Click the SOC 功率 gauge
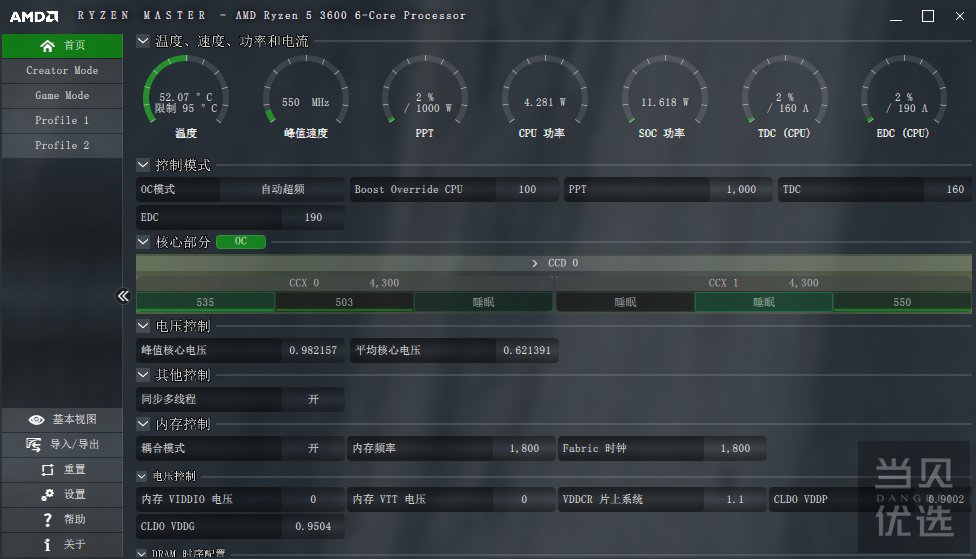Image resolution: width=976 pixels, height=559 pixels. pos(664,98)
